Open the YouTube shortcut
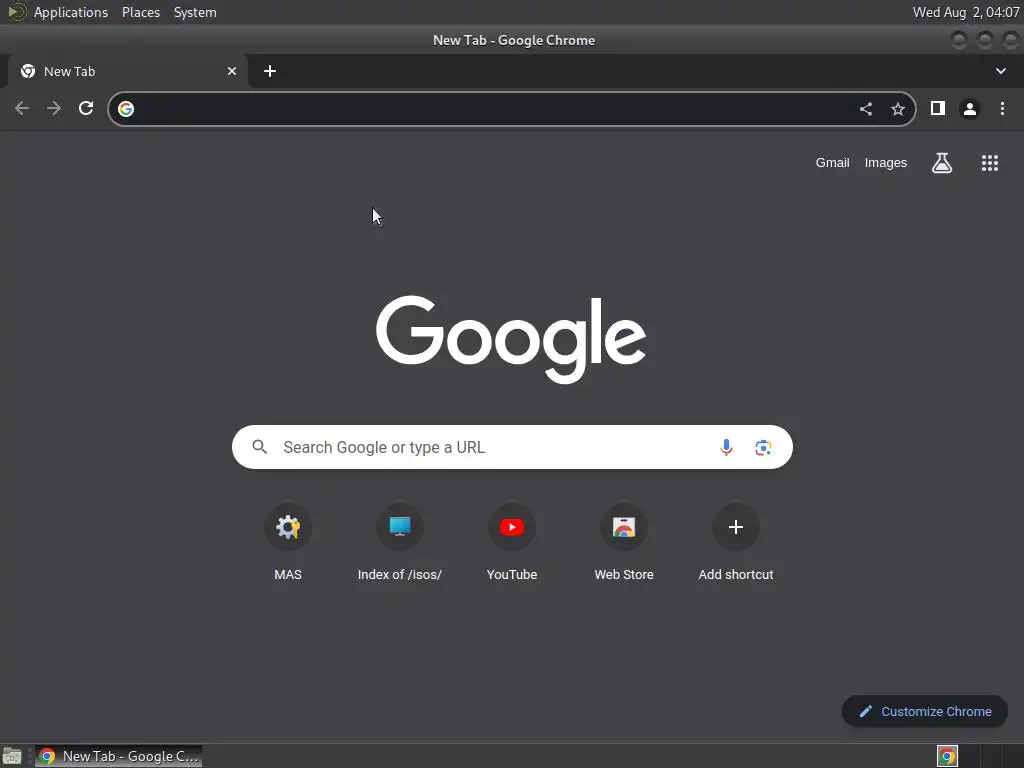The width and height of the screenshot is (1024, 768). point(512,542)
